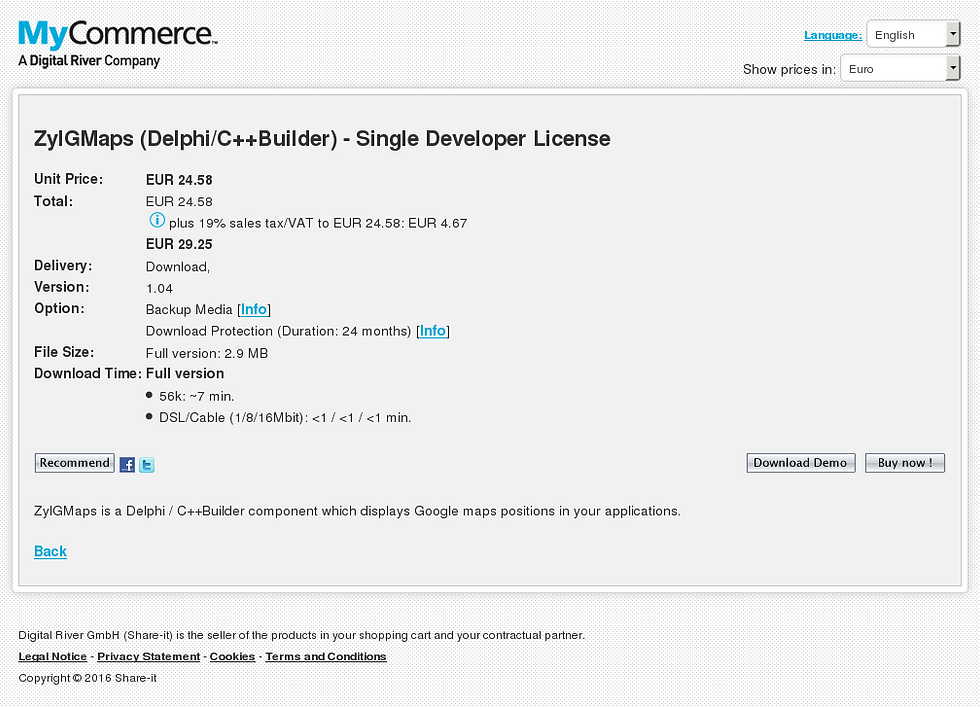Image resolution: width=980 pixels, height=707 pixels.
Task: Click the Download Demo button
Action: point(801,463)
